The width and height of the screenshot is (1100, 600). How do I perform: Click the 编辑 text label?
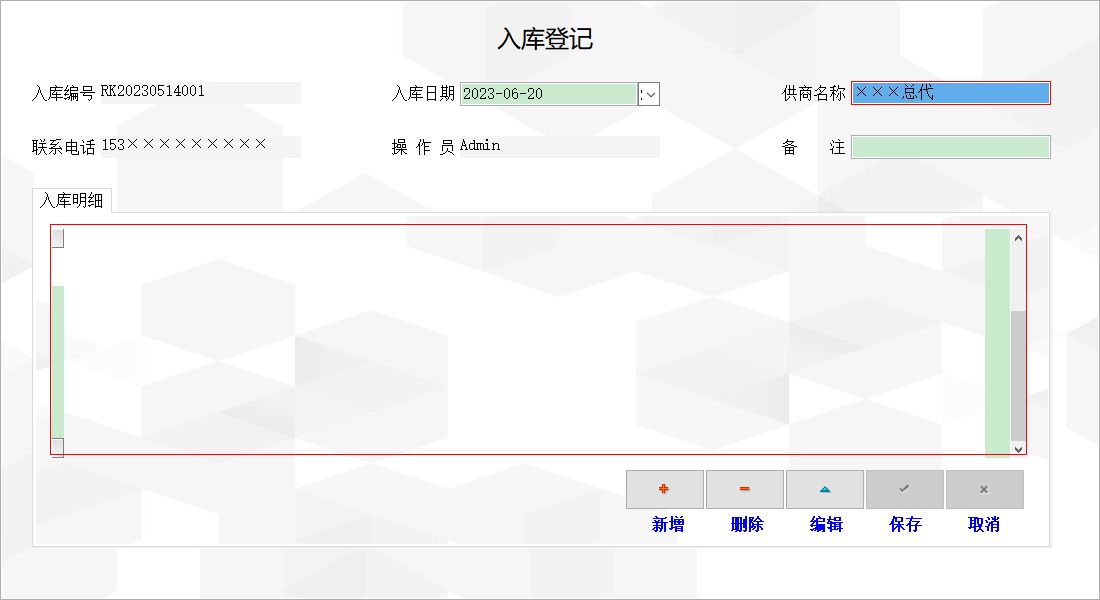click(826, 524)
